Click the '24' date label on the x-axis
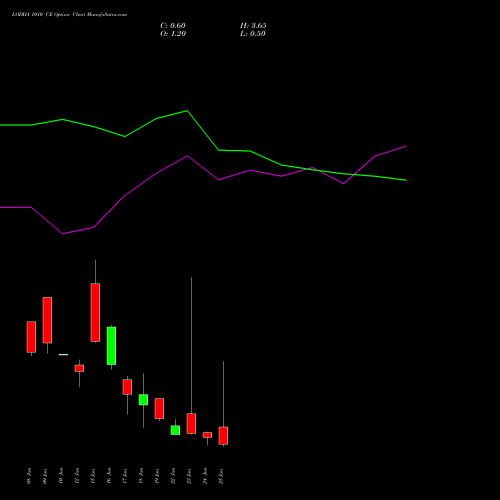 coord(205,476)
